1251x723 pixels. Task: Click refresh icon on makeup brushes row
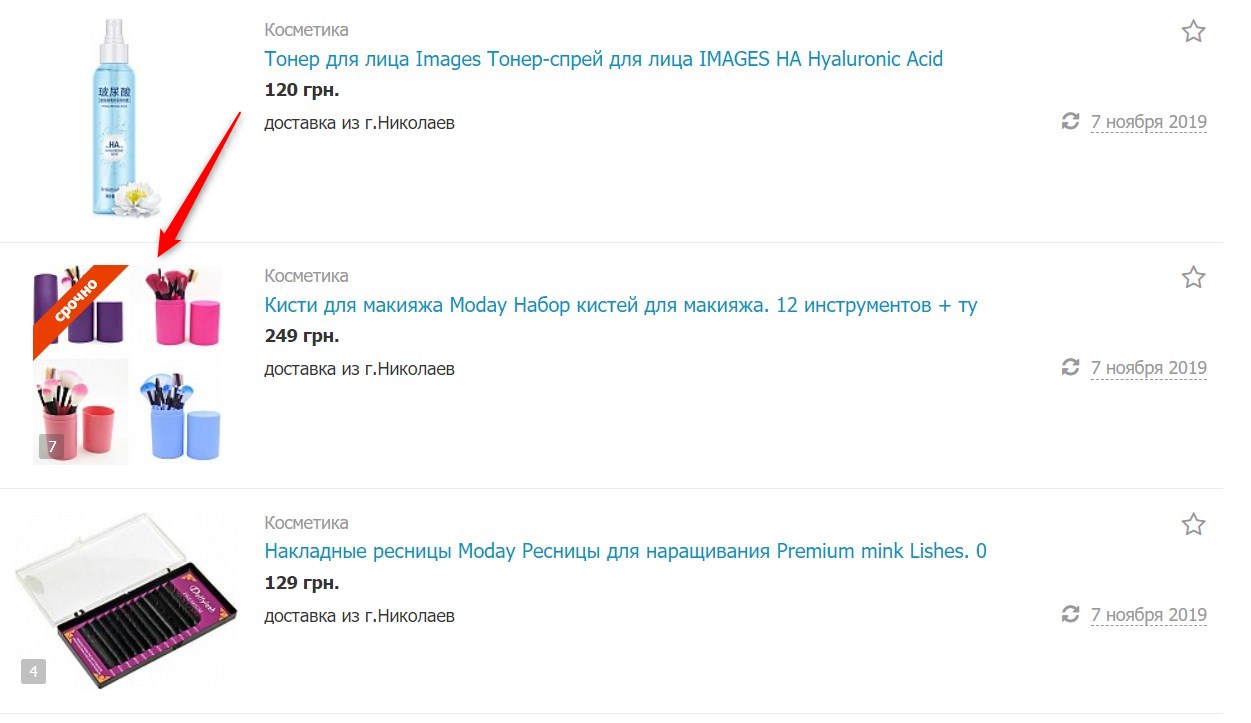(x=1070, y=367)
